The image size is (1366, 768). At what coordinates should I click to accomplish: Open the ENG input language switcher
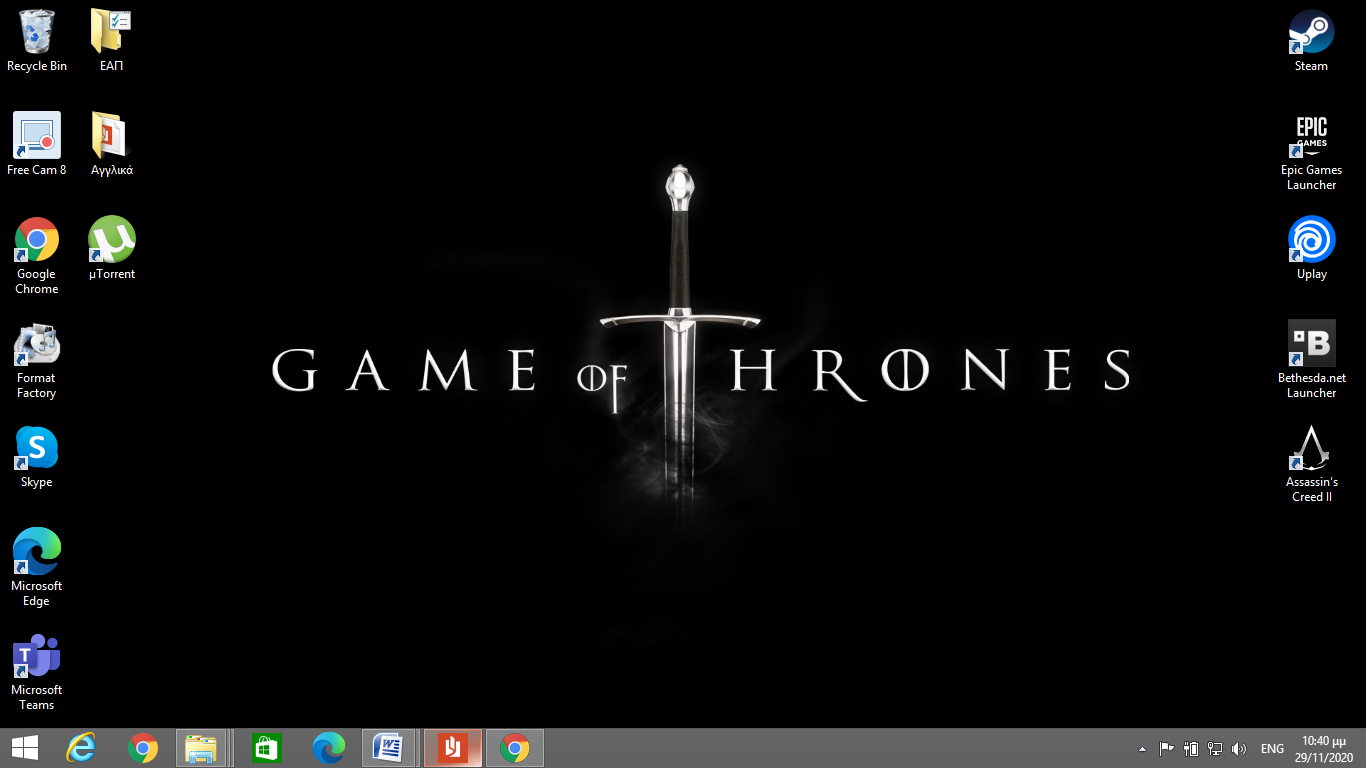click(1272, 749)
